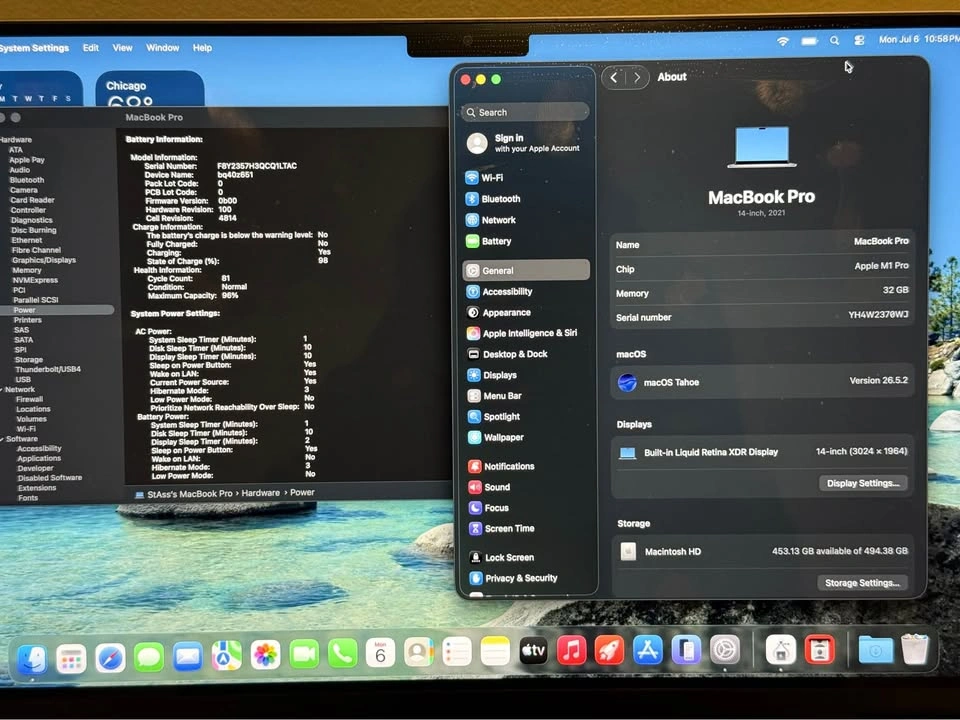Open Trash in the Dock
This screenshot has height=720, width=960.
pyautogui.click(x=915, y=648)
